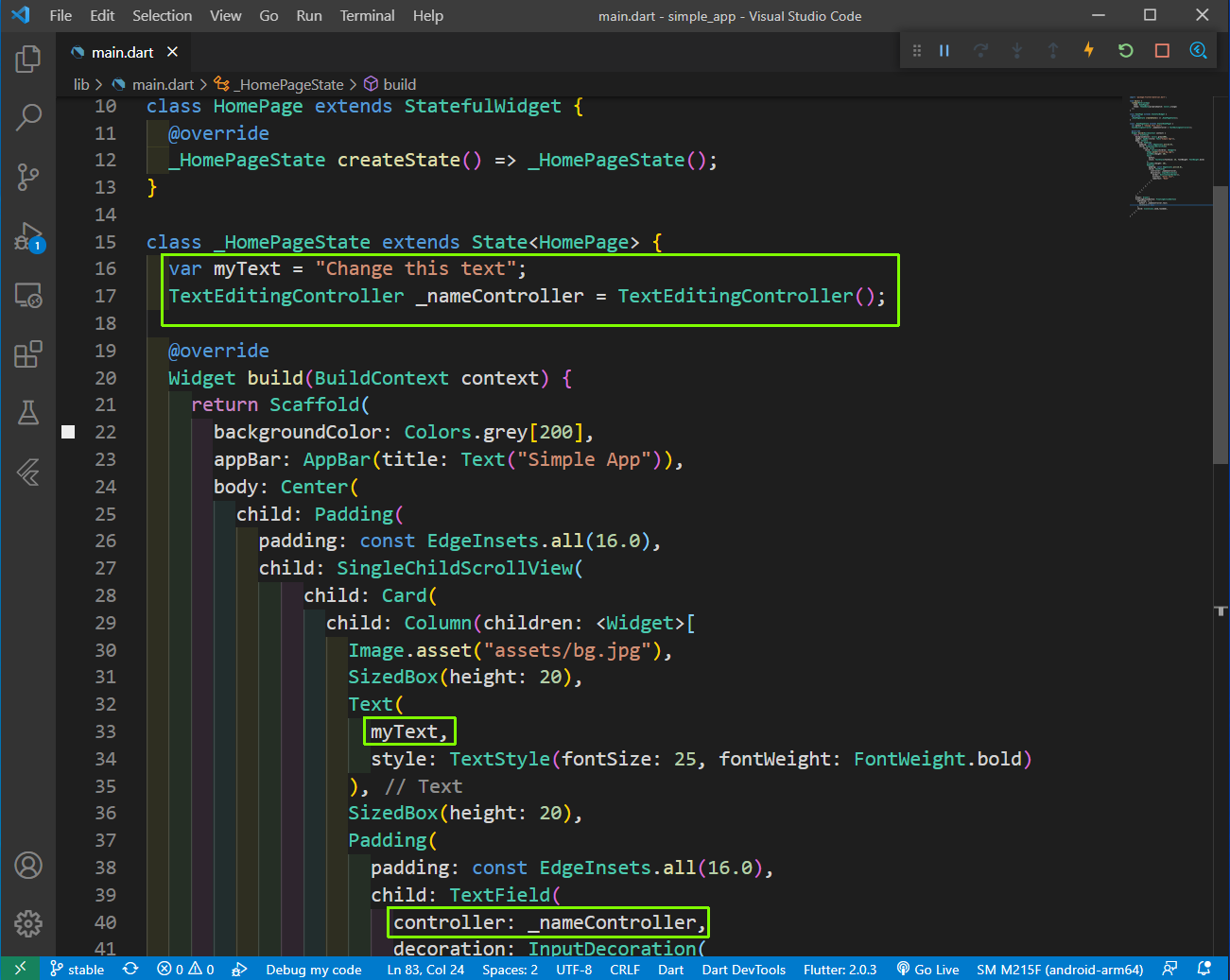
Task: Select the main.dart tab
Action: [x=122, y=52]
